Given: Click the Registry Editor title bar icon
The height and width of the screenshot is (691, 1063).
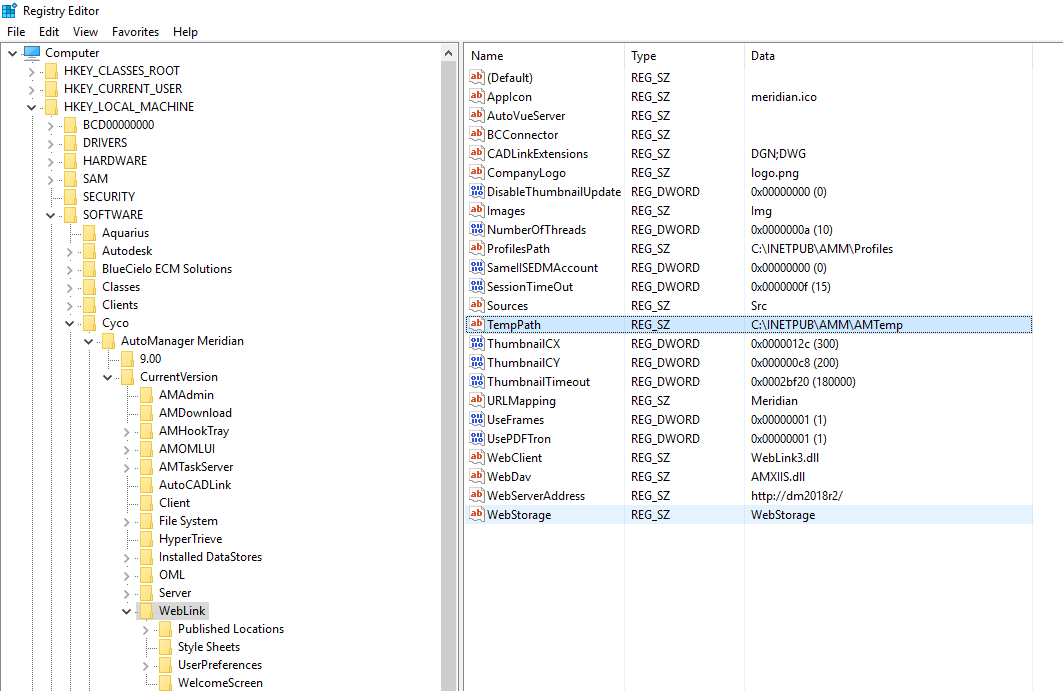Looking at the screenshot, I should [9, 10].
